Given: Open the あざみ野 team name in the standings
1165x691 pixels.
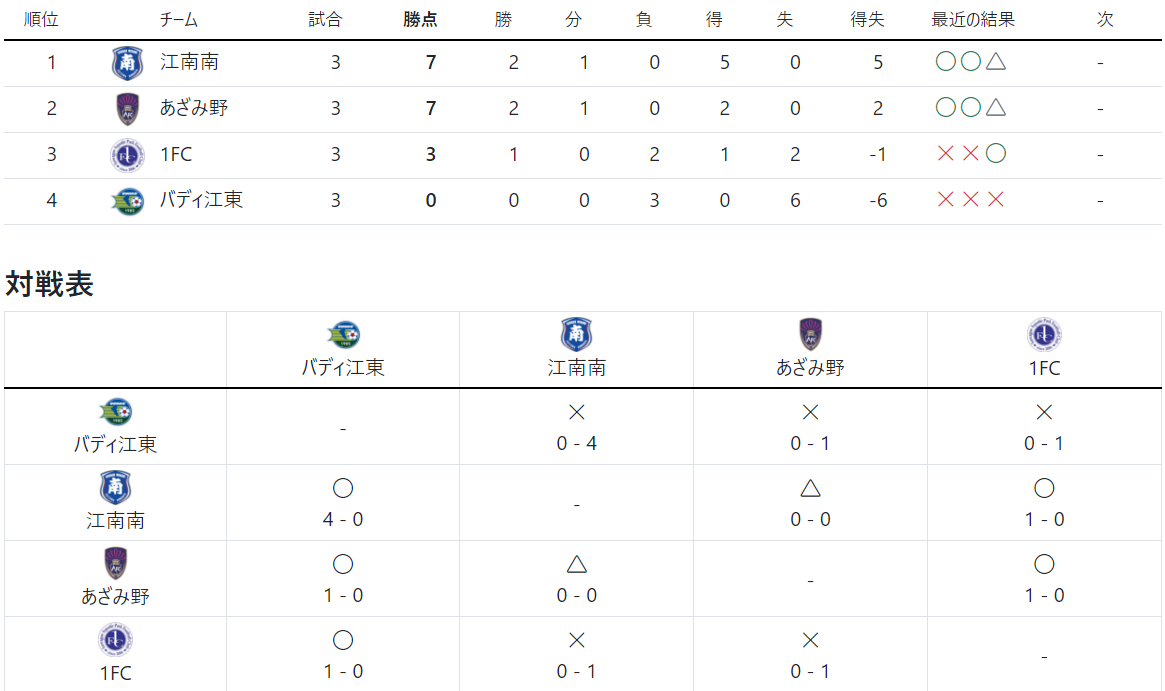Looking at the screenshot, I should [x=194, y=108].
